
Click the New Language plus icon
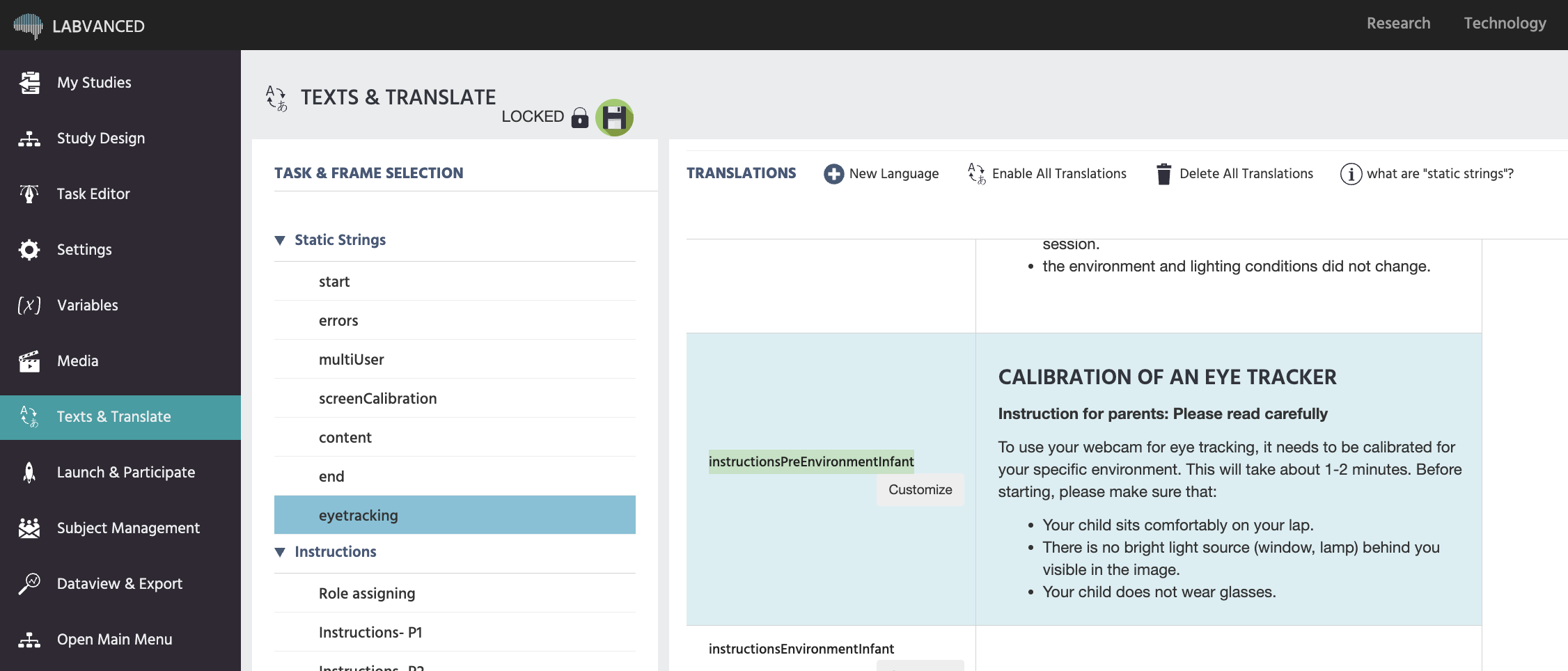[x=833, y=174]
